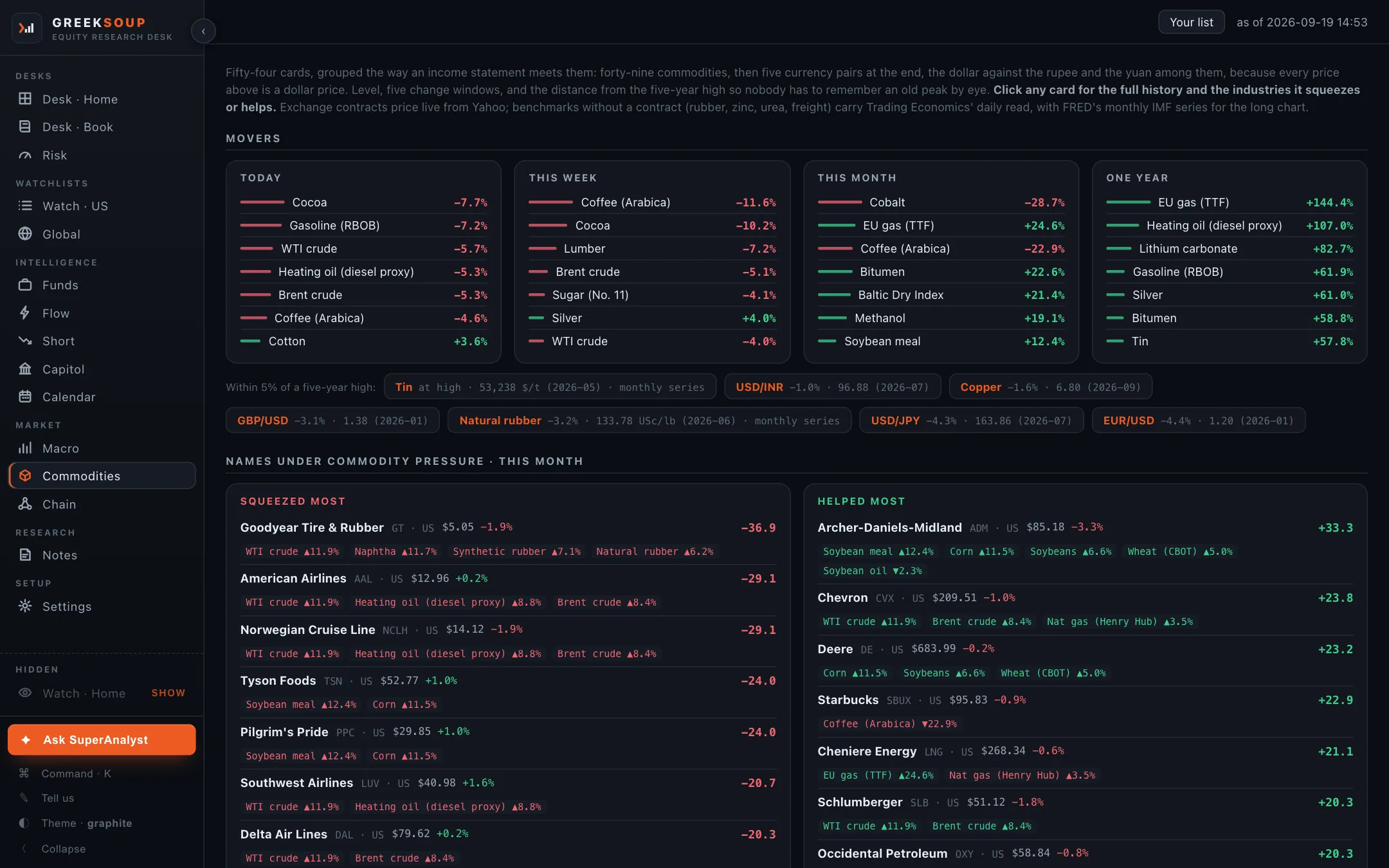1389x868 pixels.
Task: Click the Capitol building icon
Action: [25, 369]
